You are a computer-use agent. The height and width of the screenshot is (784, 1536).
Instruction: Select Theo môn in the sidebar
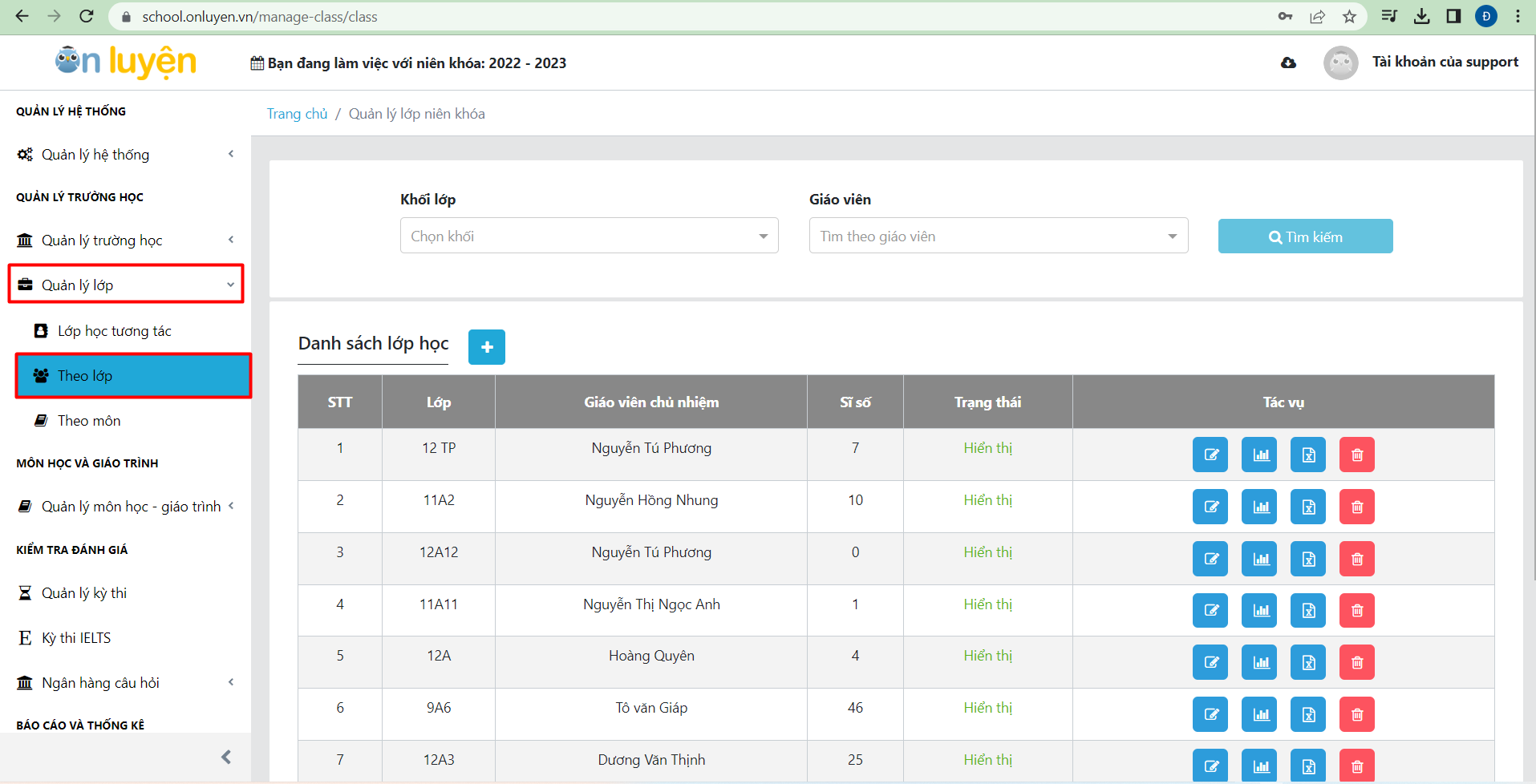pos(89,421)
